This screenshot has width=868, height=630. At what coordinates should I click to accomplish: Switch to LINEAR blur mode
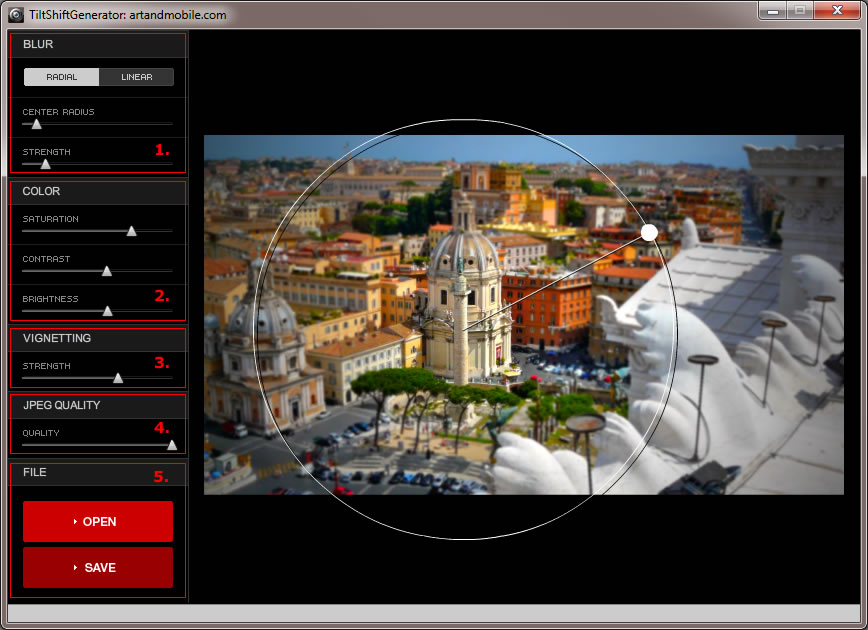(137, 77)
